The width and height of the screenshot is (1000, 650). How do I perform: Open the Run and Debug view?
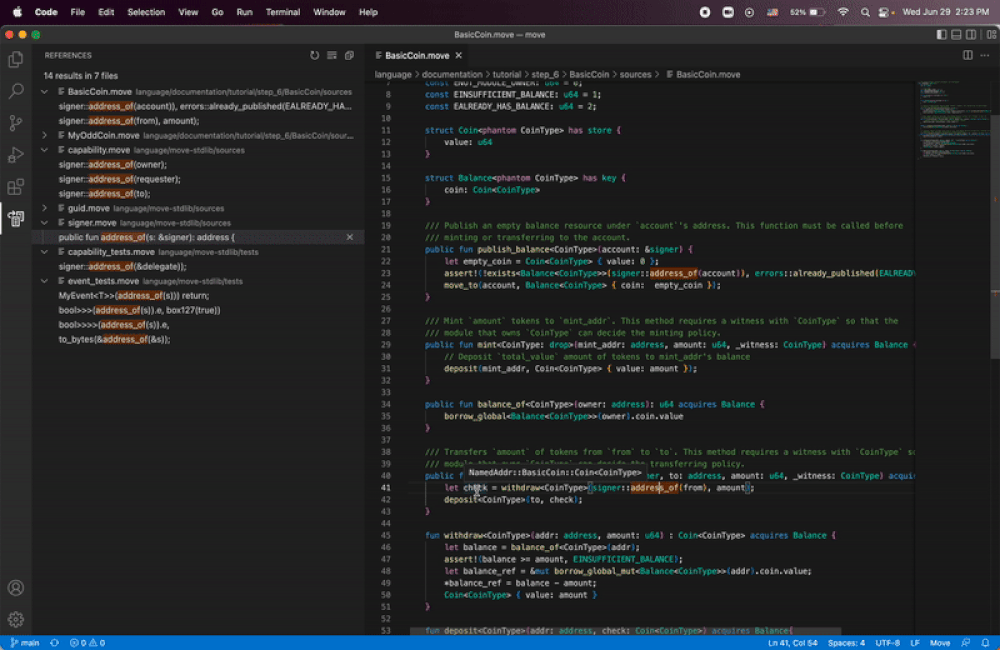tap(16, 155)
